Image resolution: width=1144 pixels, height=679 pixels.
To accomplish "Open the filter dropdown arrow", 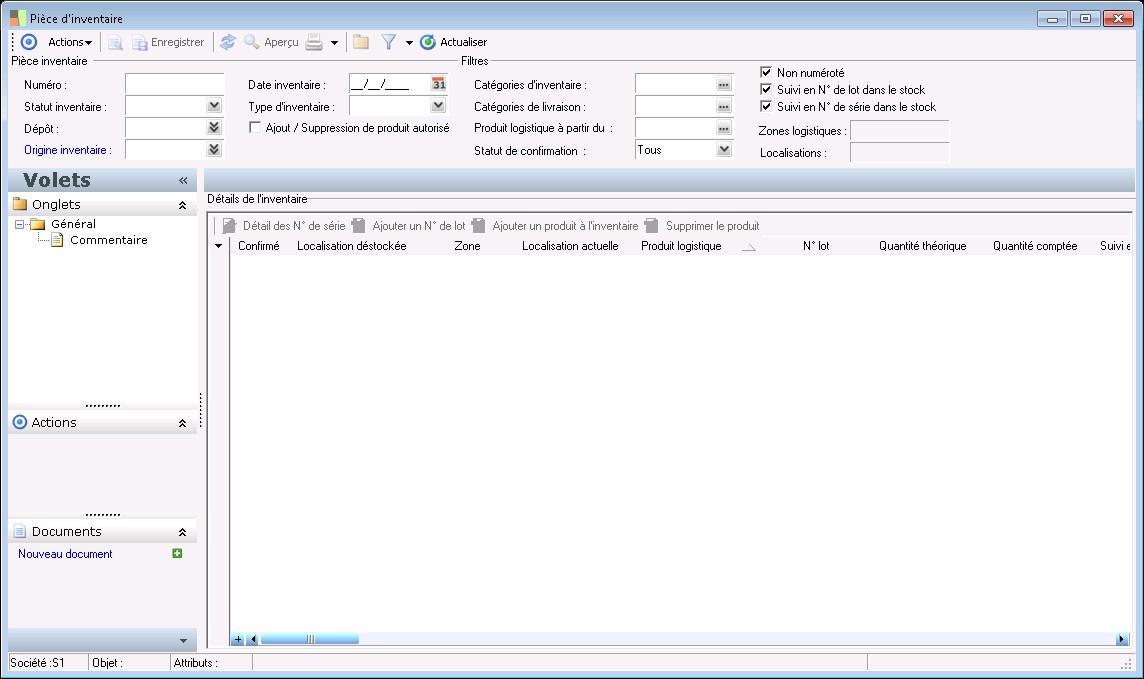I will tap(409, 43).
